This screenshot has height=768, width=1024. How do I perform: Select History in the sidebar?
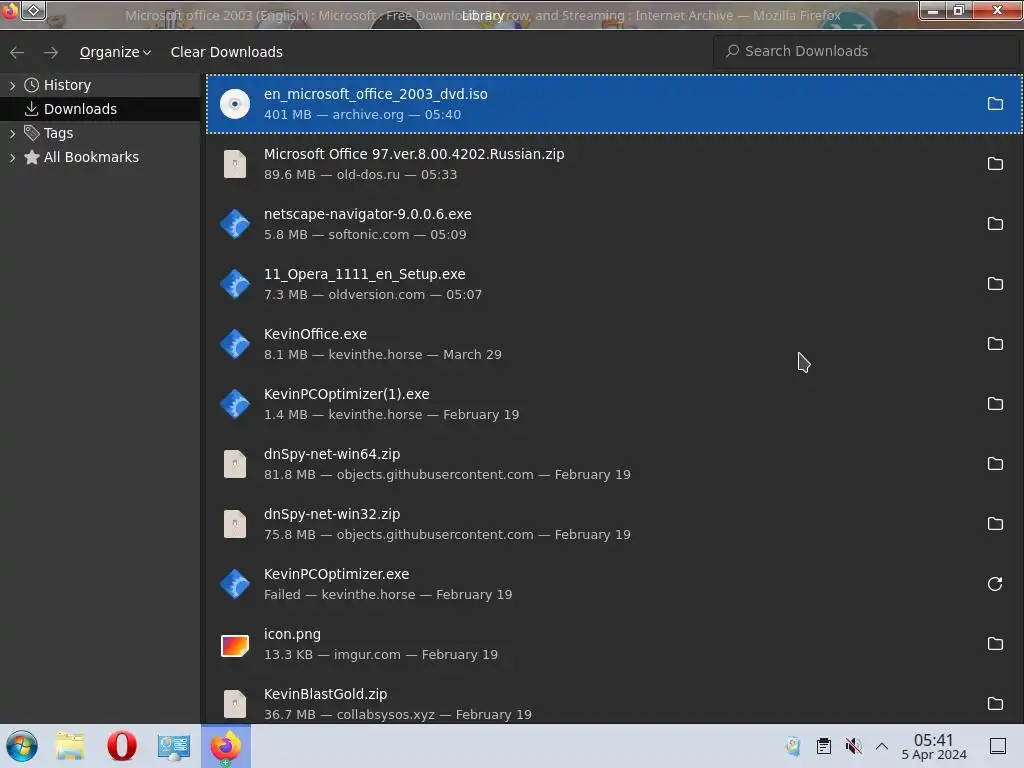[67, 86]
